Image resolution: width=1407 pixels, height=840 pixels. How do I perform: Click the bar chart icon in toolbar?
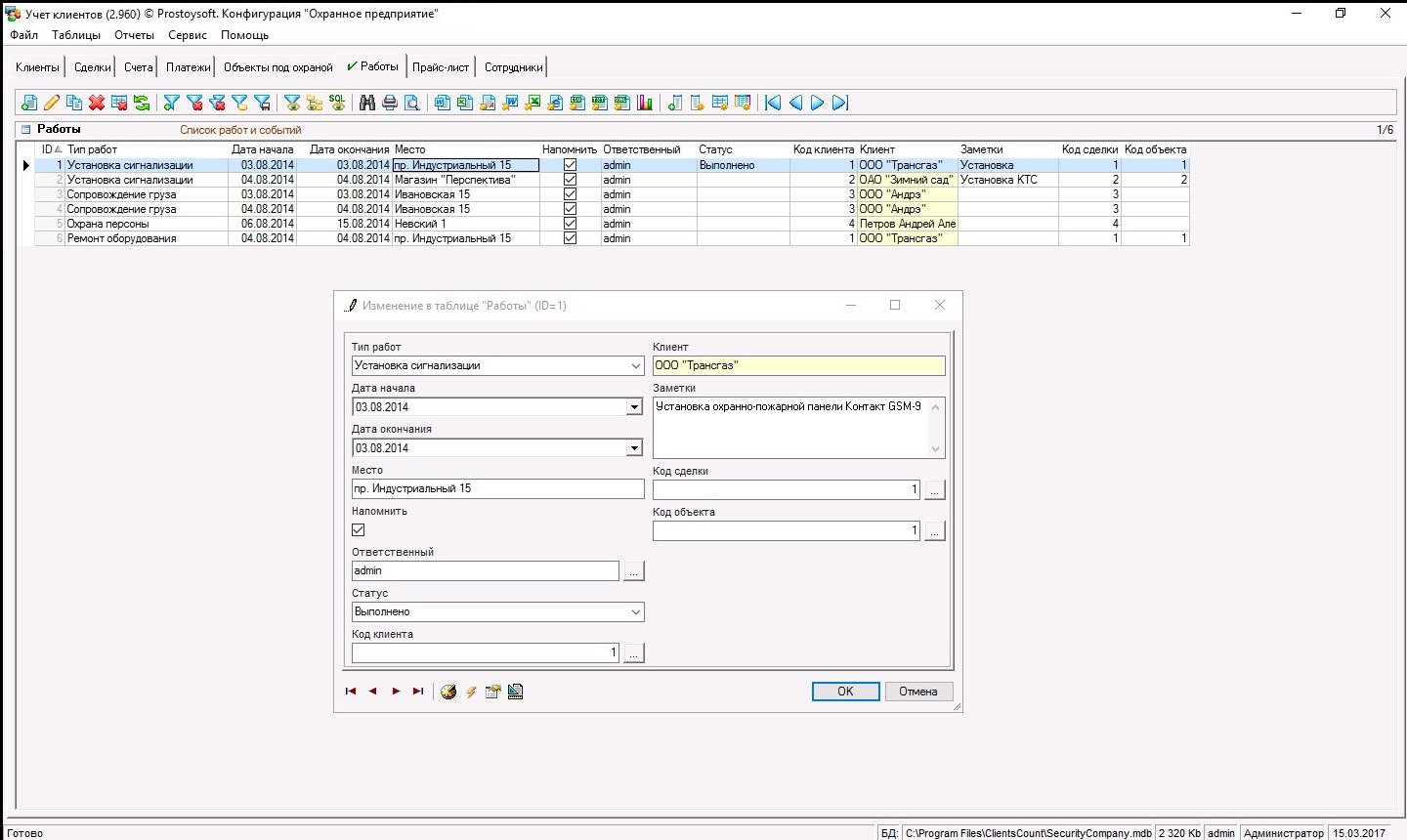tap(645, 103)
